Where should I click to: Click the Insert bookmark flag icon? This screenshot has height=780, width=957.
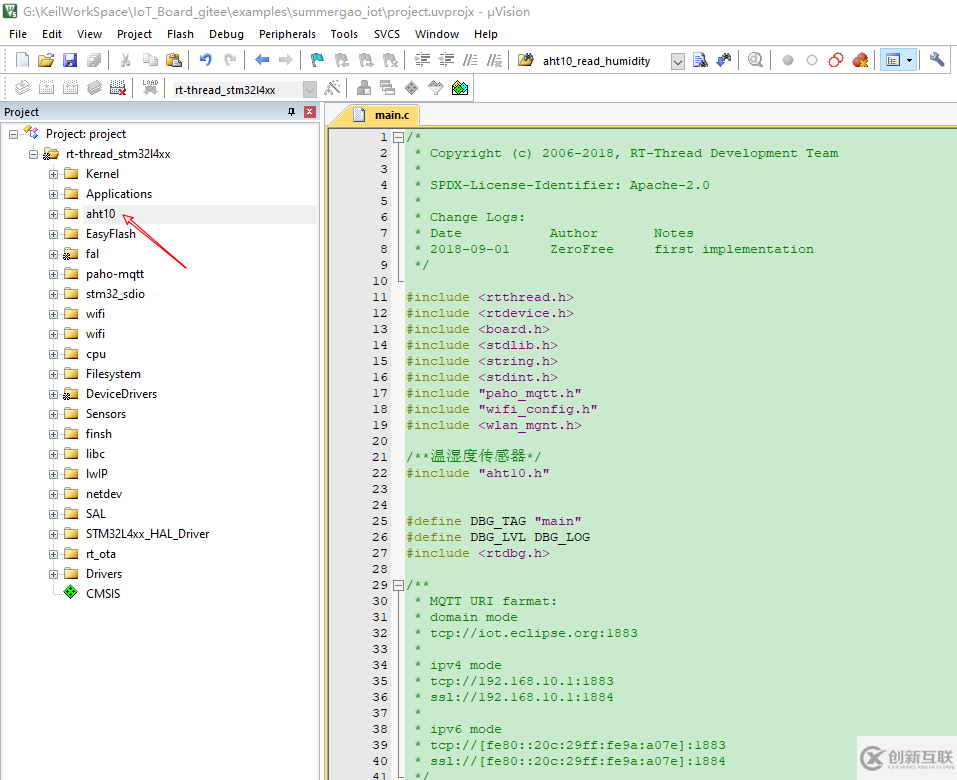317,60
